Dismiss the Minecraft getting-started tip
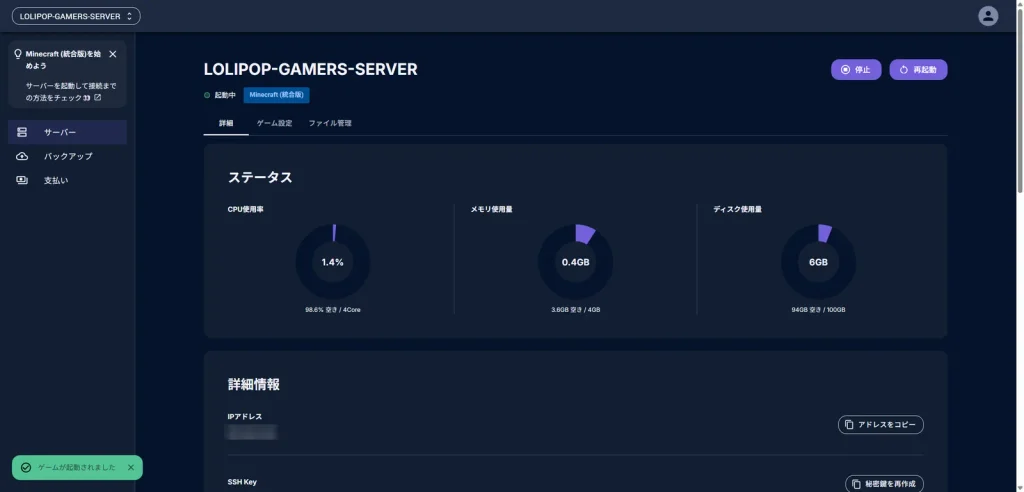Screen dimensions: 1024x492 pos(112,54)
